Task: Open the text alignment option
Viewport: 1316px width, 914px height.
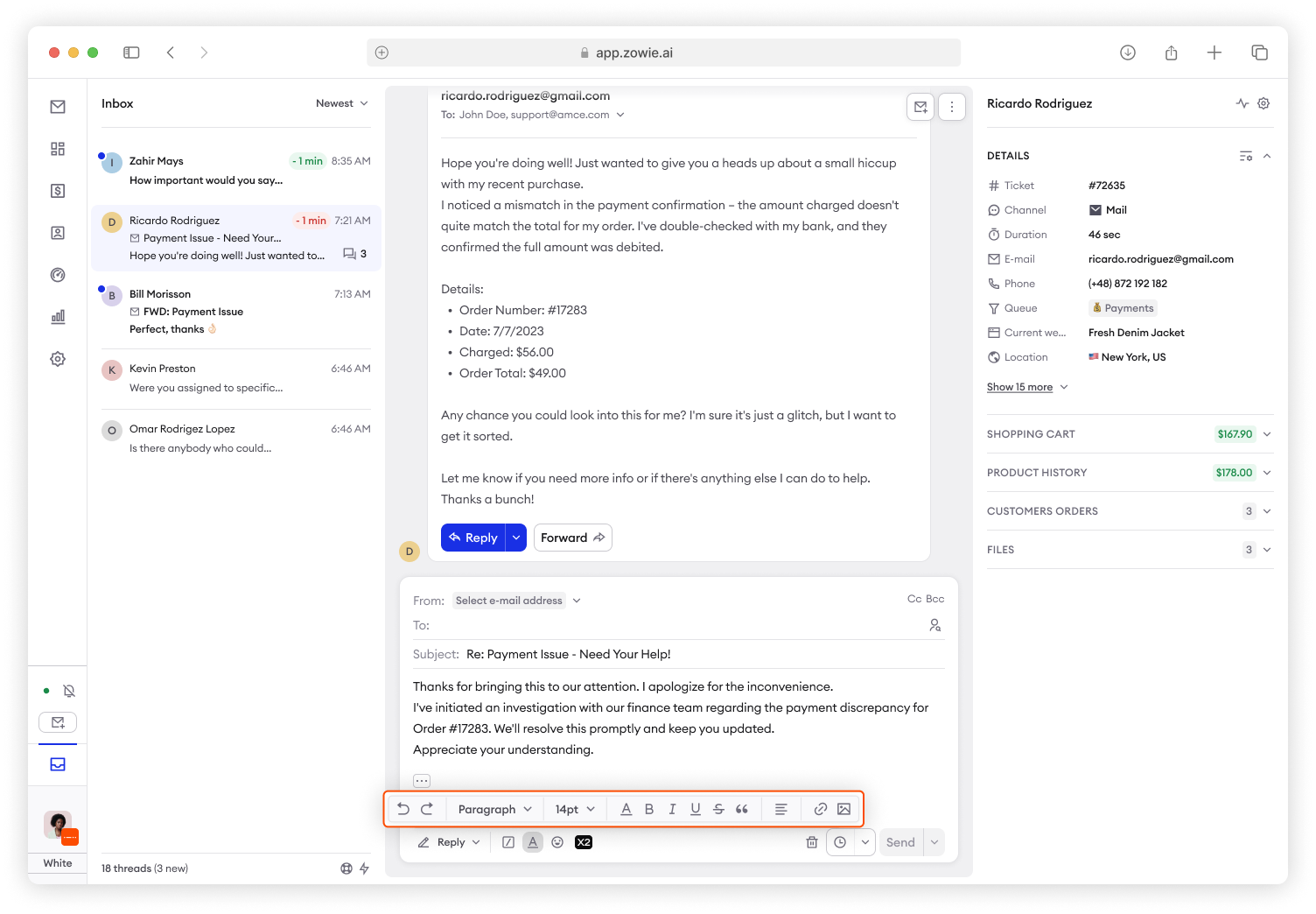Action: coord(781,809)
